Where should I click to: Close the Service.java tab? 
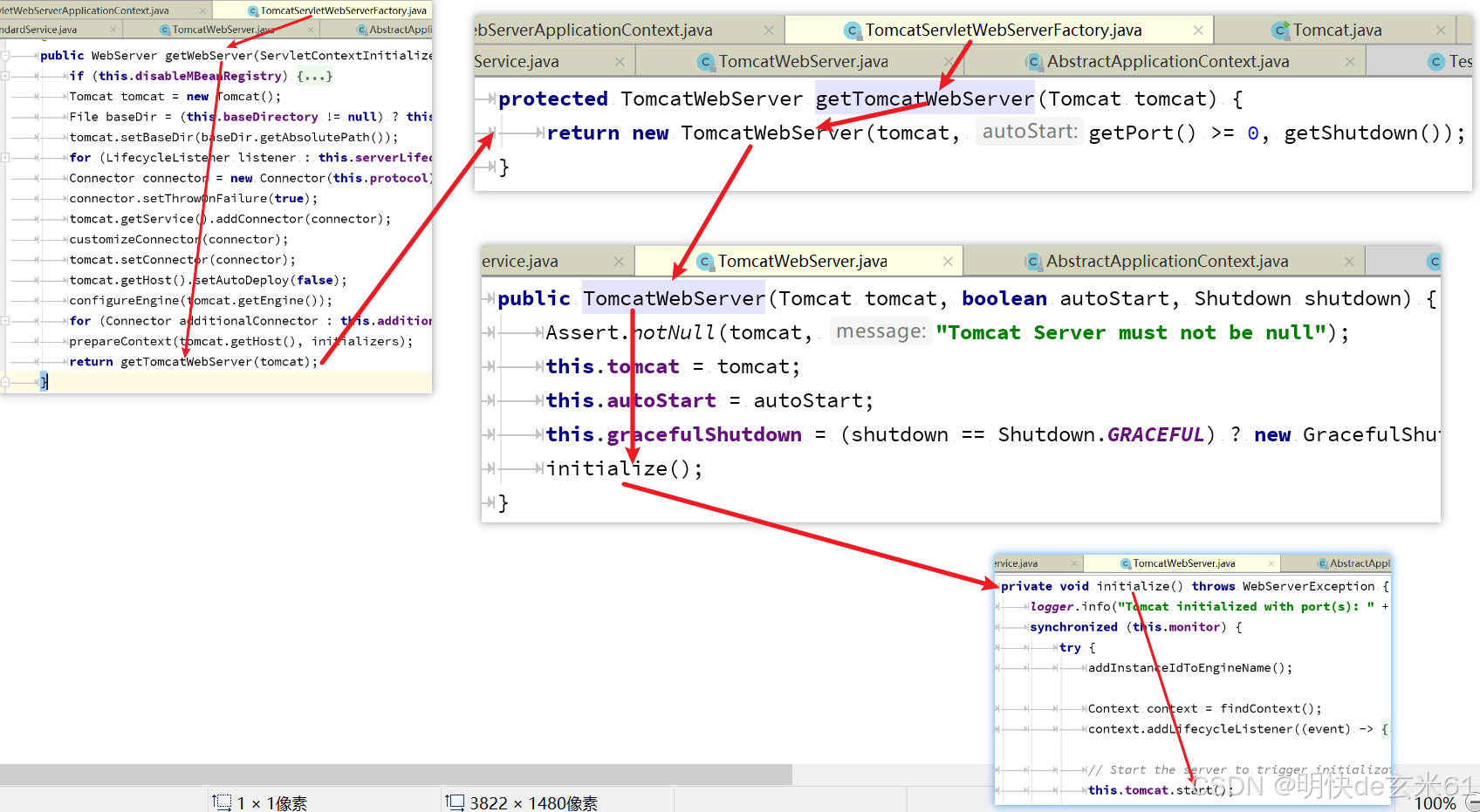coord(620,62)
